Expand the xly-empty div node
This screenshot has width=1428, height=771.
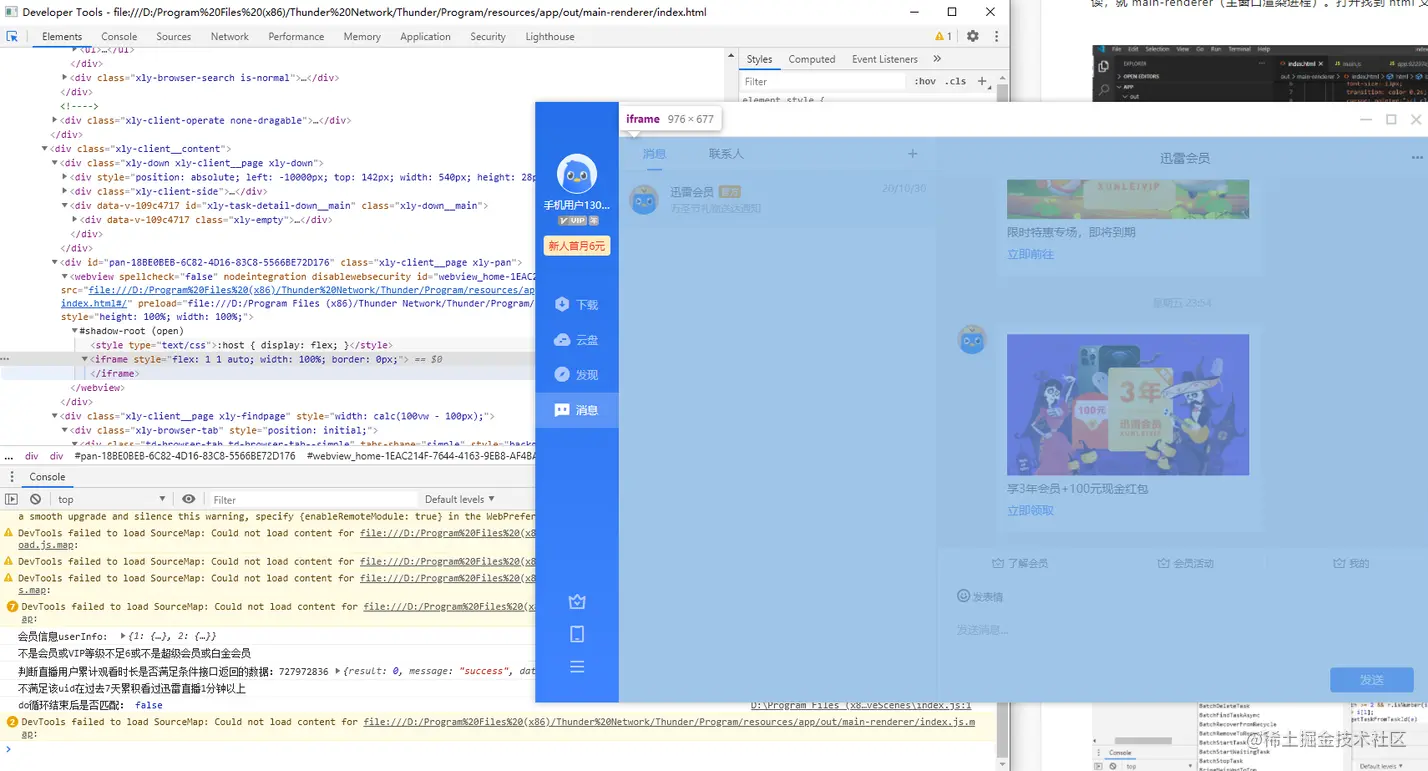(75, 220)
